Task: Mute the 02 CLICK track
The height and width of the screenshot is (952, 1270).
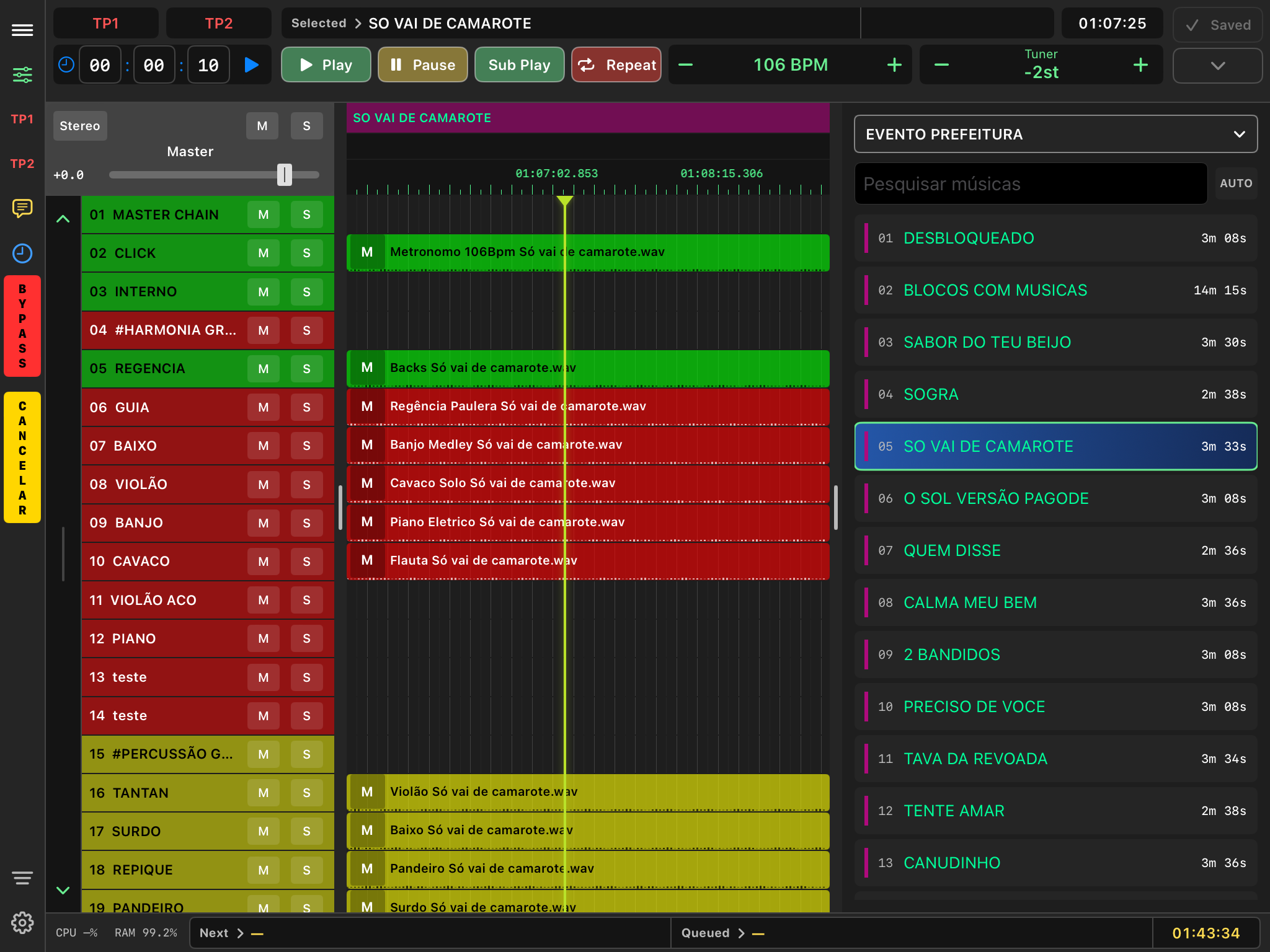Action: (264, 253)
